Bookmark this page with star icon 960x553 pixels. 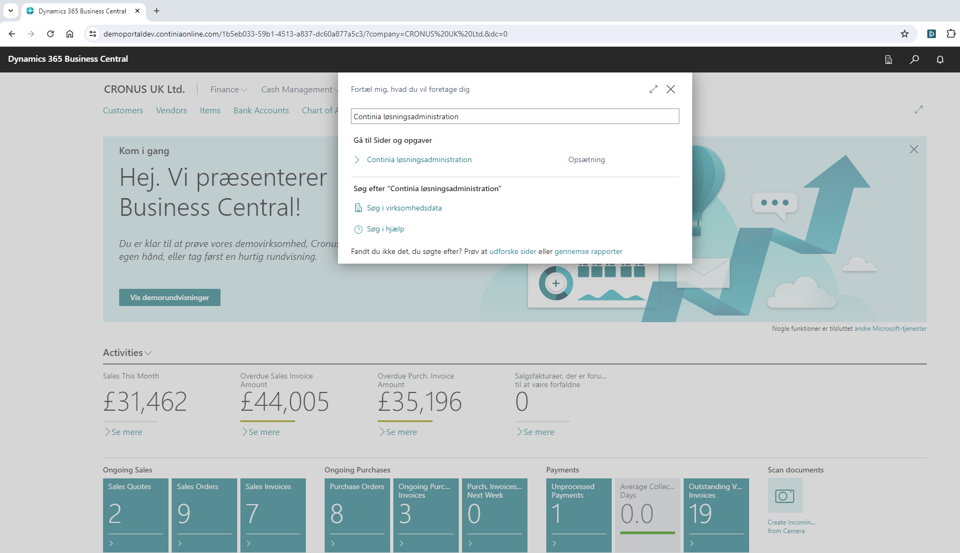coord(904,34)
